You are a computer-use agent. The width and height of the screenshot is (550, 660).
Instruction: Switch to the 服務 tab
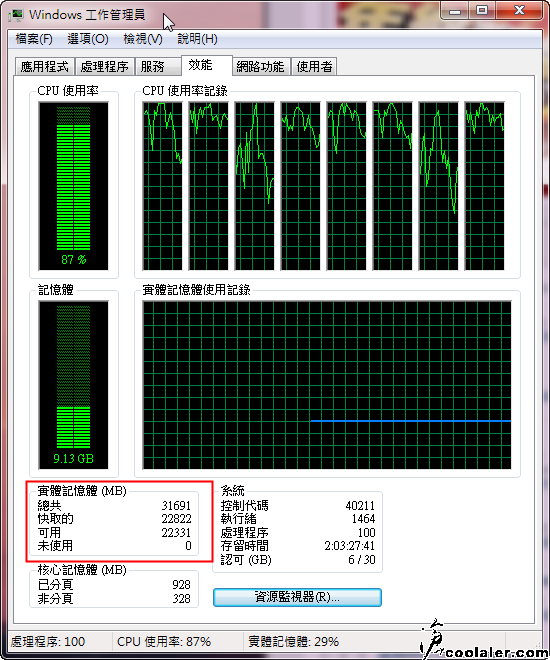pyautogui.click(x=158, y=67)
